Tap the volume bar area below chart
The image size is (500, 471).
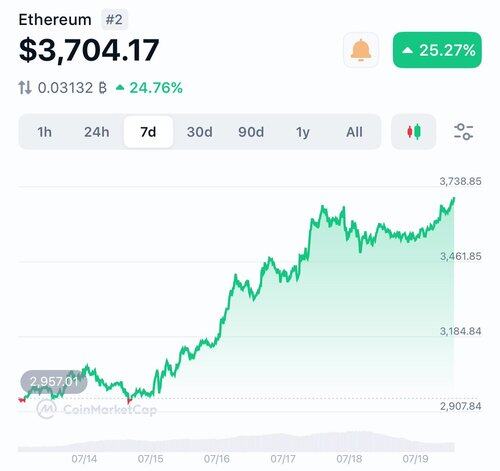click(236, 442)
